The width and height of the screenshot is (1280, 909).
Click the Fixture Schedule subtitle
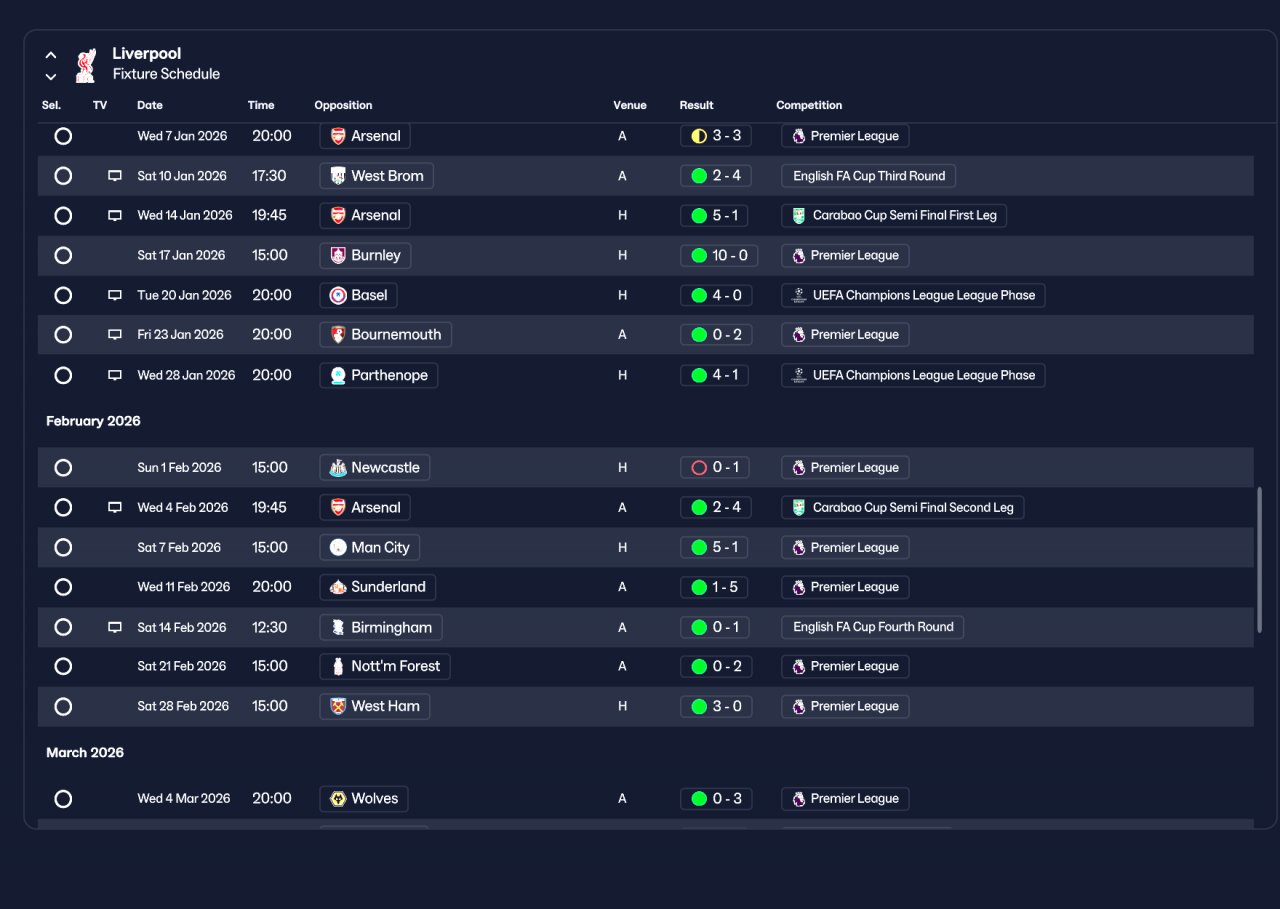[x=166, y=74]
